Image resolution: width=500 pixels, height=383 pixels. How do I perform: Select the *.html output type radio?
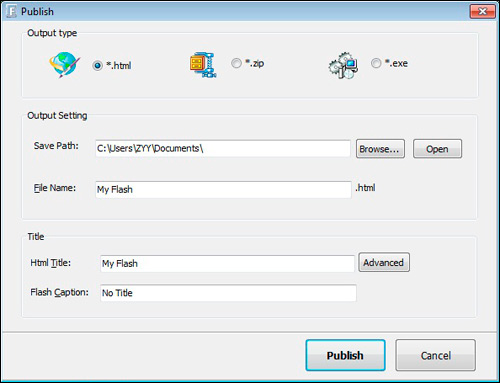click(97, 65)
